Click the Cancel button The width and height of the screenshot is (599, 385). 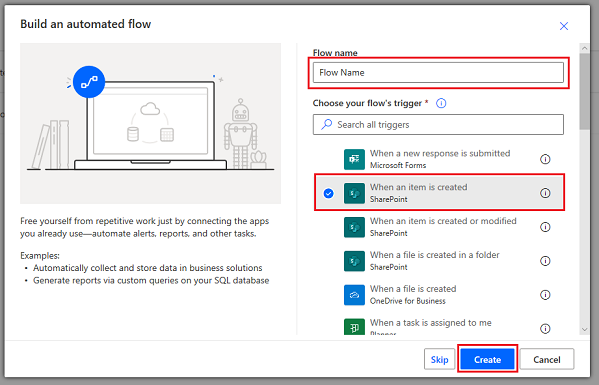coord(547,359)
